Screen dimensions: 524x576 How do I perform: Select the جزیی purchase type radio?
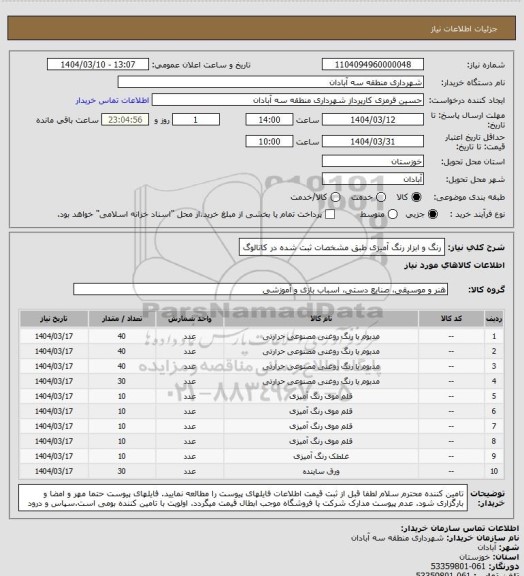point(433,214)
